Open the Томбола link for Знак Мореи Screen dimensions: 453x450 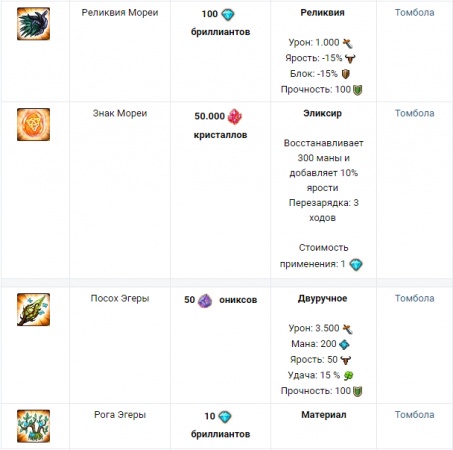(x=414, y=113)
